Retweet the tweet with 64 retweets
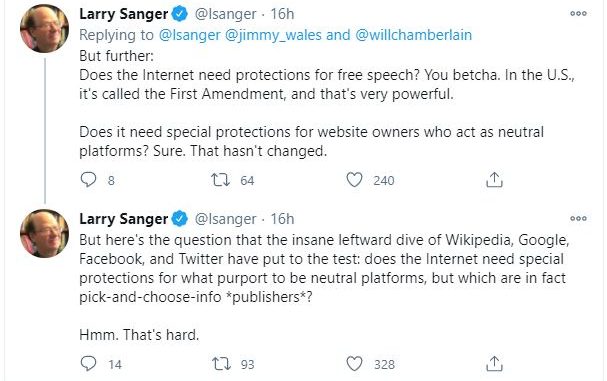The image size is (607, 381). click(x=220, y=180)
